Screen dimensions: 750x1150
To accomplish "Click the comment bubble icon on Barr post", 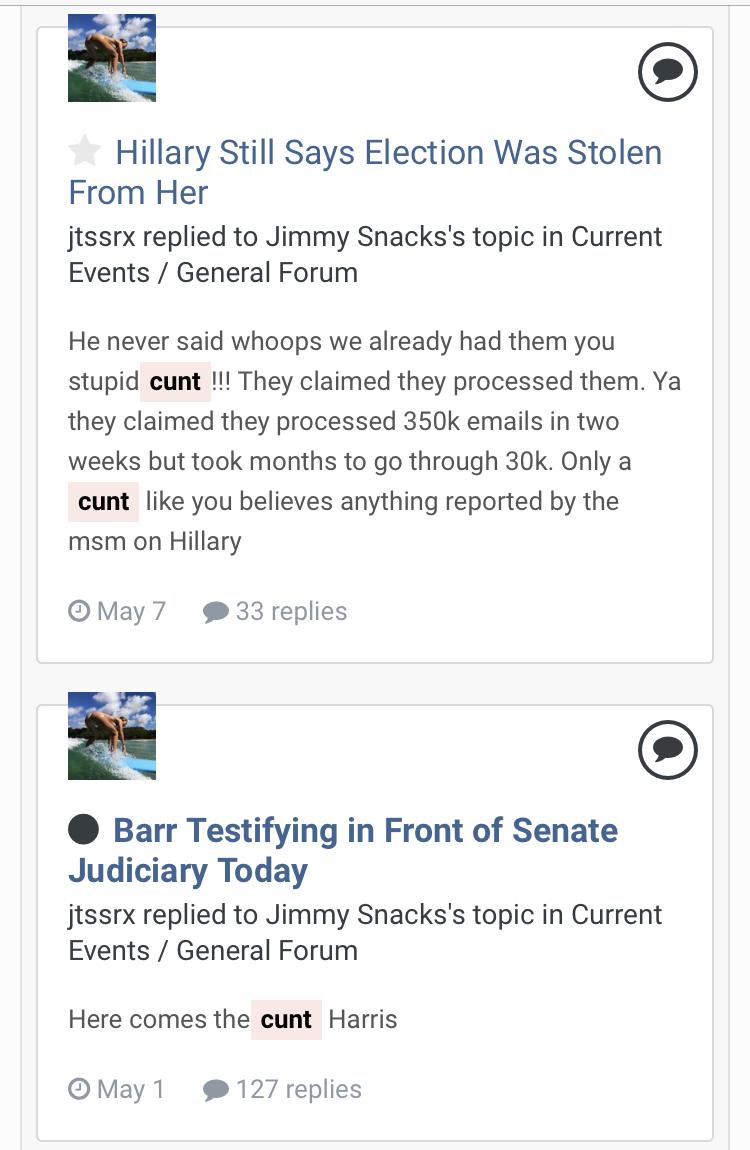I will point(667,750).
